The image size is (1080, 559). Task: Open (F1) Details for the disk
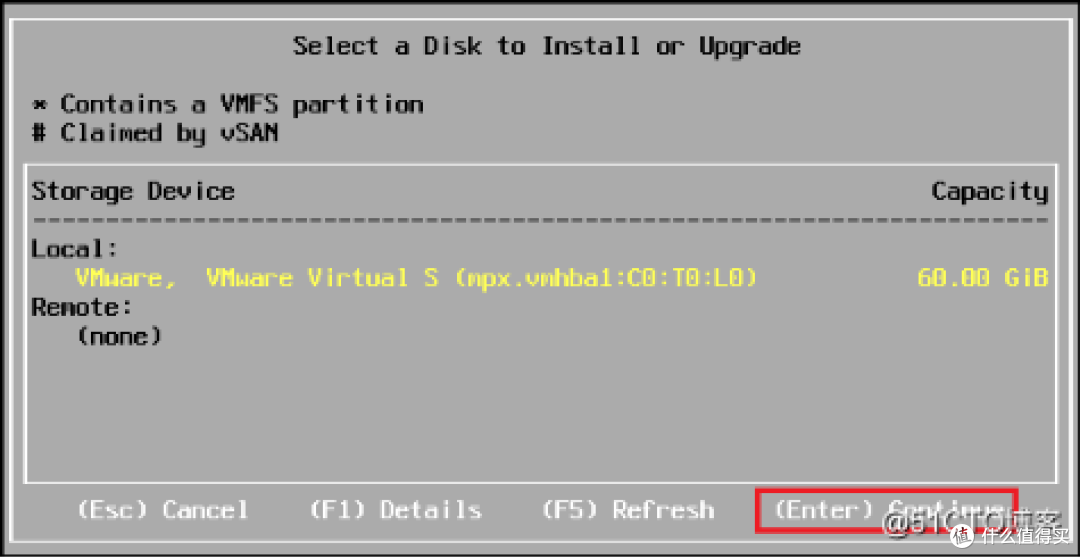[395, 510]
